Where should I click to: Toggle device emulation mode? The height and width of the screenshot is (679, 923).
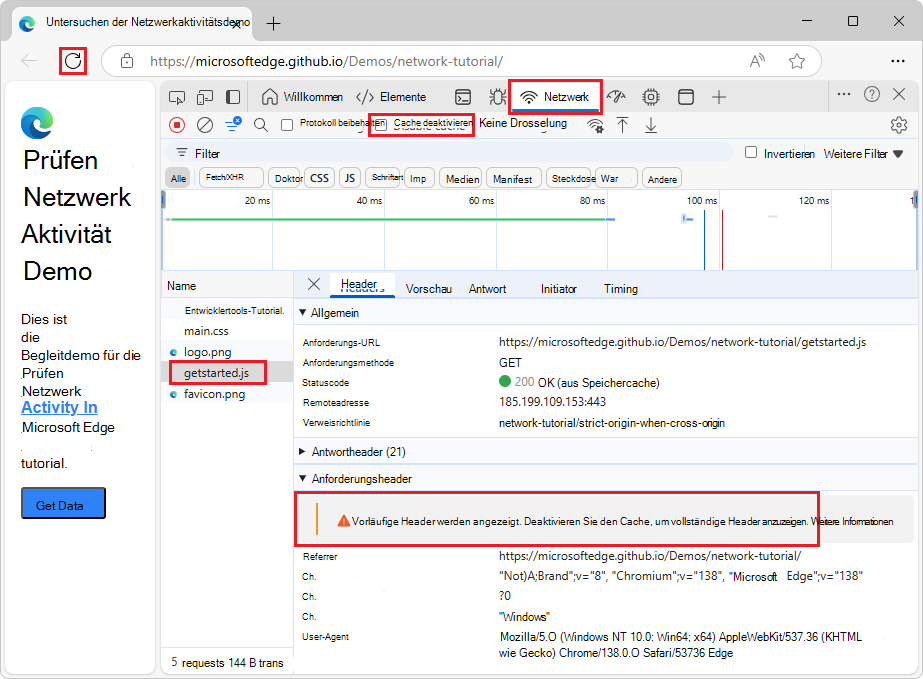click(x=205, y=97)
